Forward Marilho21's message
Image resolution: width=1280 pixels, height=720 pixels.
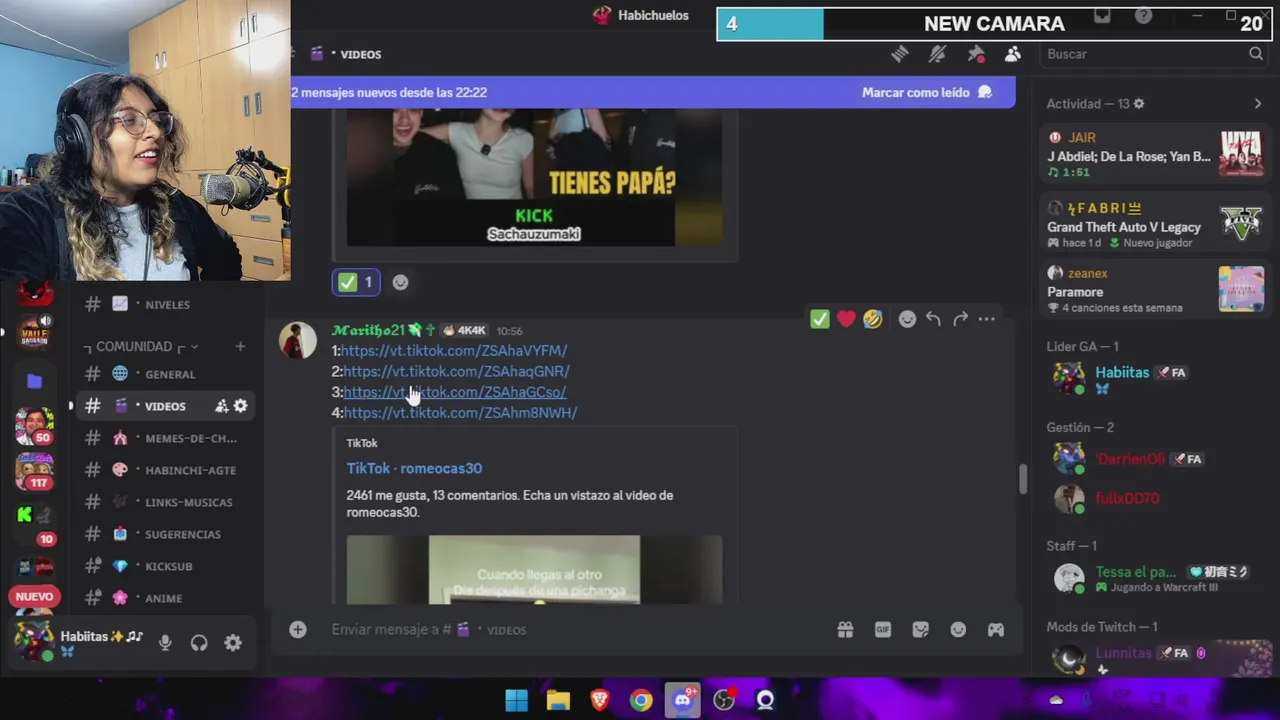[960, 319]
